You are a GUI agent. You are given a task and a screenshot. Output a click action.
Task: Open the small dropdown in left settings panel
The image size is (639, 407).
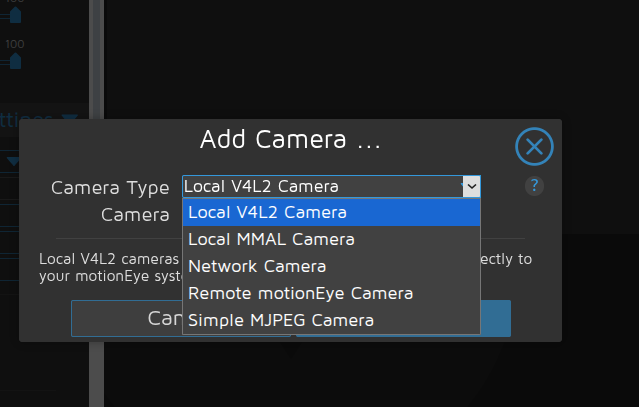tap(14, 161)
